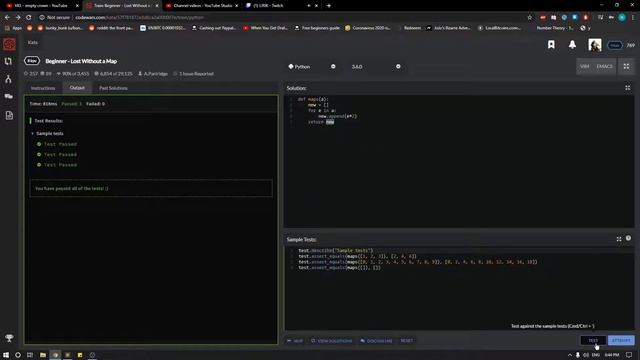Expand the Sample Tests panel fullscreen icon
The height and width of the screenshot is (360, 640).
(x=619, y=239)
